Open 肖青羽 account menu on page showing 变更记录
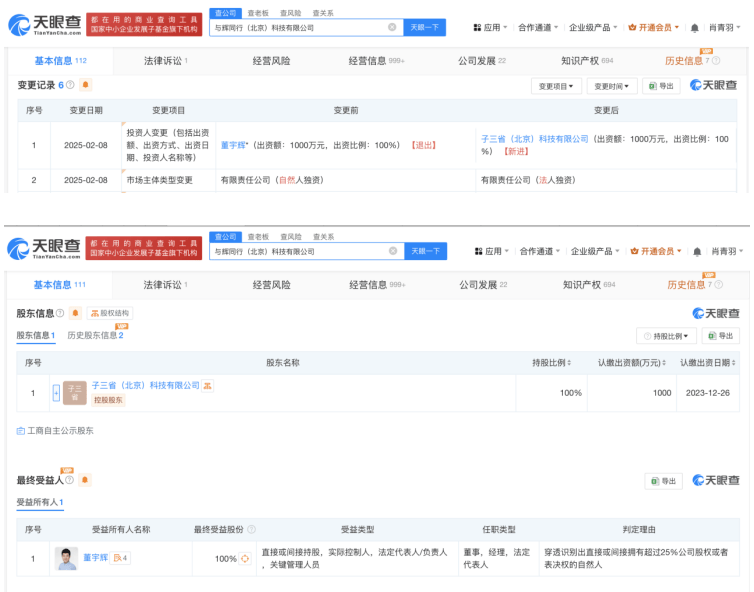The image size is (754, 592). [725, 27]
